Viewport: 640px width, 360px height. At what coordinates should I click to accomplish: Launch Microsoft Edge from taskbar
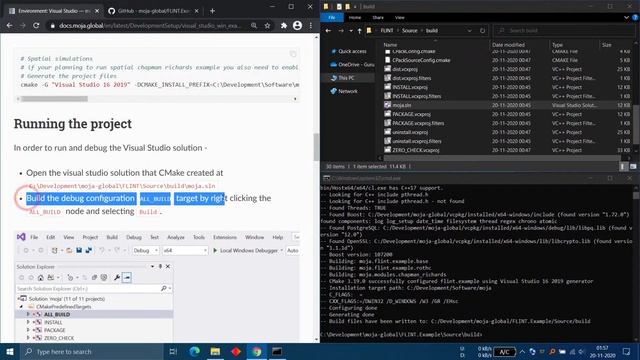[195, 351]
